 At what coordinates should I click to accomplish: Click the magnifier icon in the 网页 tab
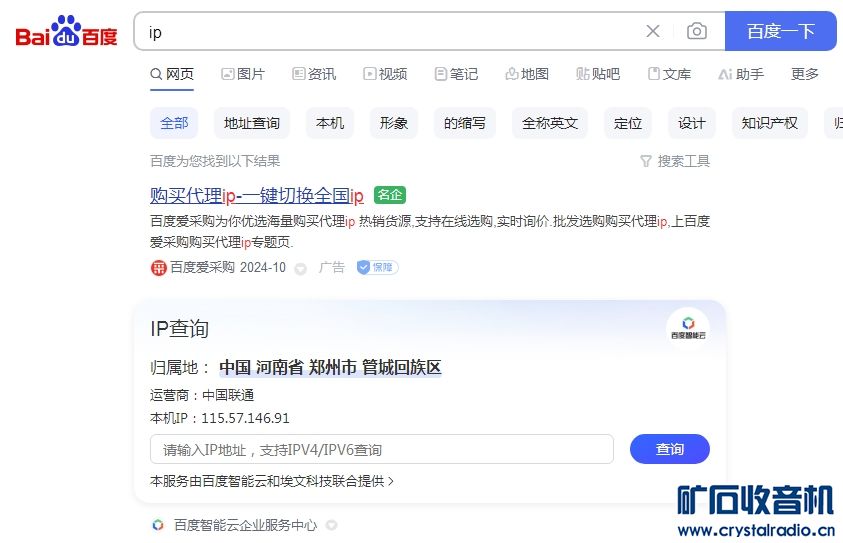pos(156,74)
